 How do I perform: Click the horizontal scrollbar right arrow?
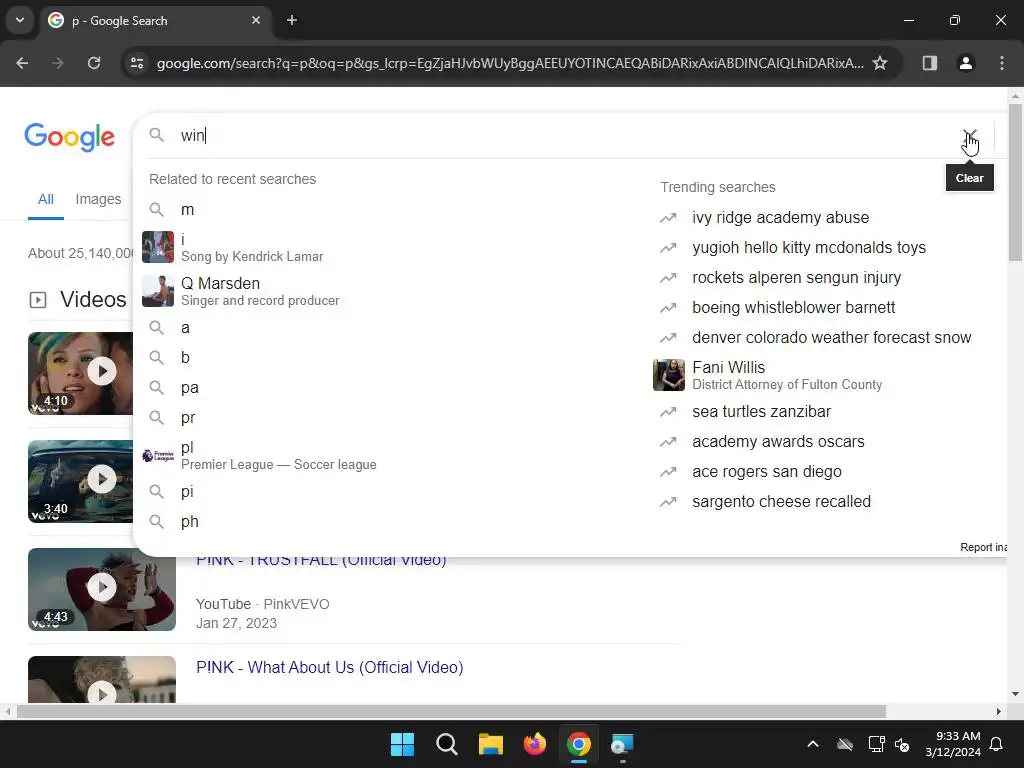(x=999, y=711)
